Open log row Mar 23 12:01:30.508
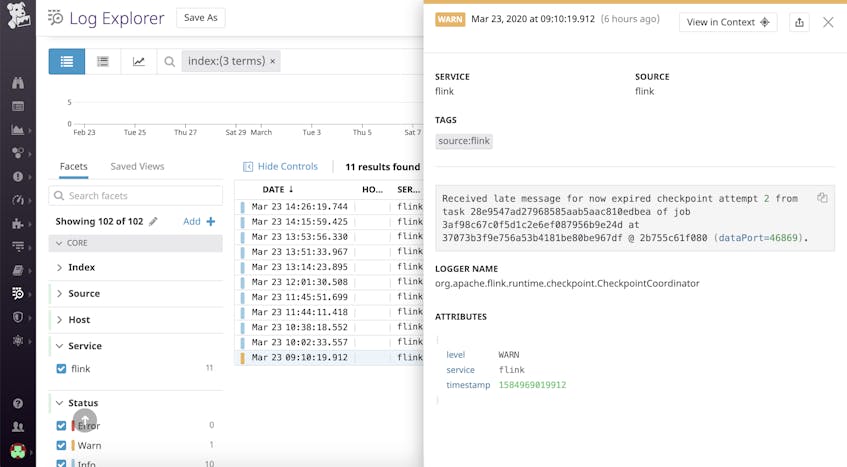The width and height of the screenshot is (847, 467). point(330,282)
